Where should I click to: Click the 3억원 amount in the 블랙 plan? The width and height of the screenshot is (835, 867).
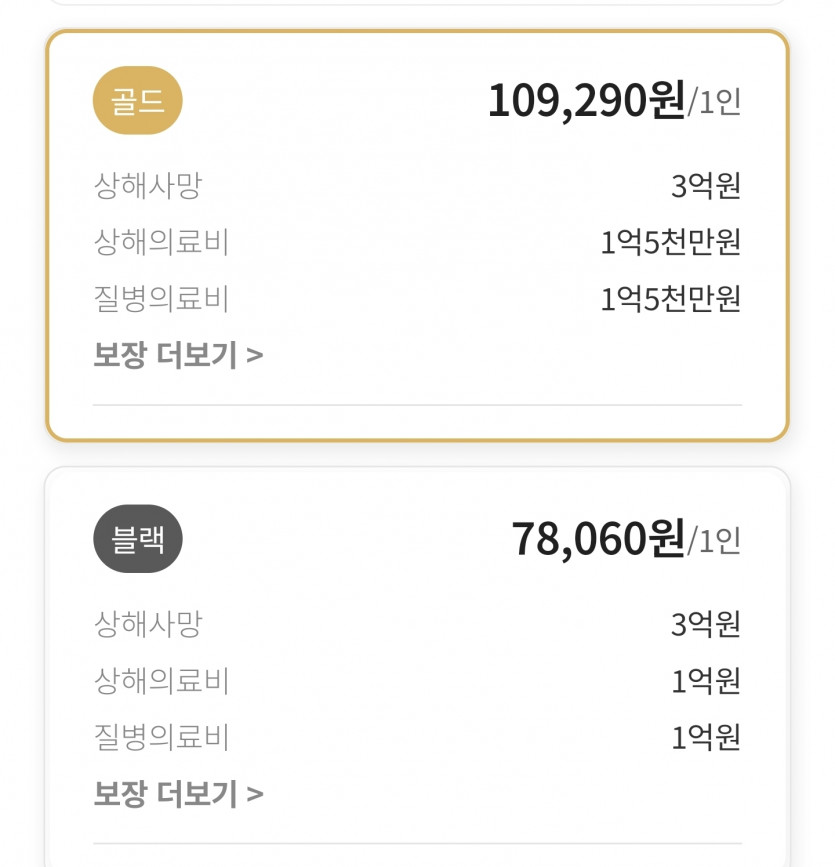coord(706,624)
